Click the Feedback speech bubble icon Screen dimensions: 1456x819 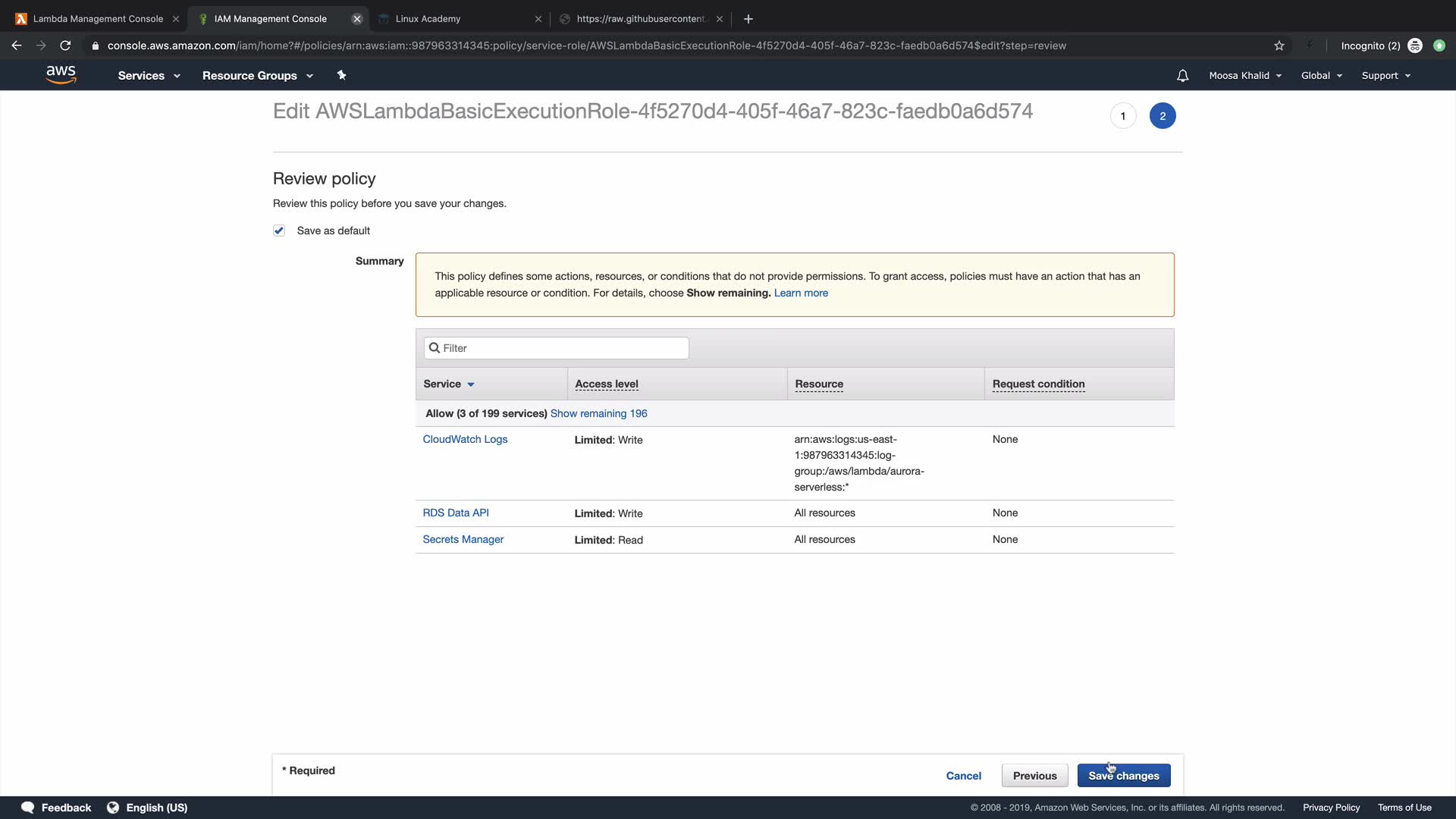(x=28, y=808)
